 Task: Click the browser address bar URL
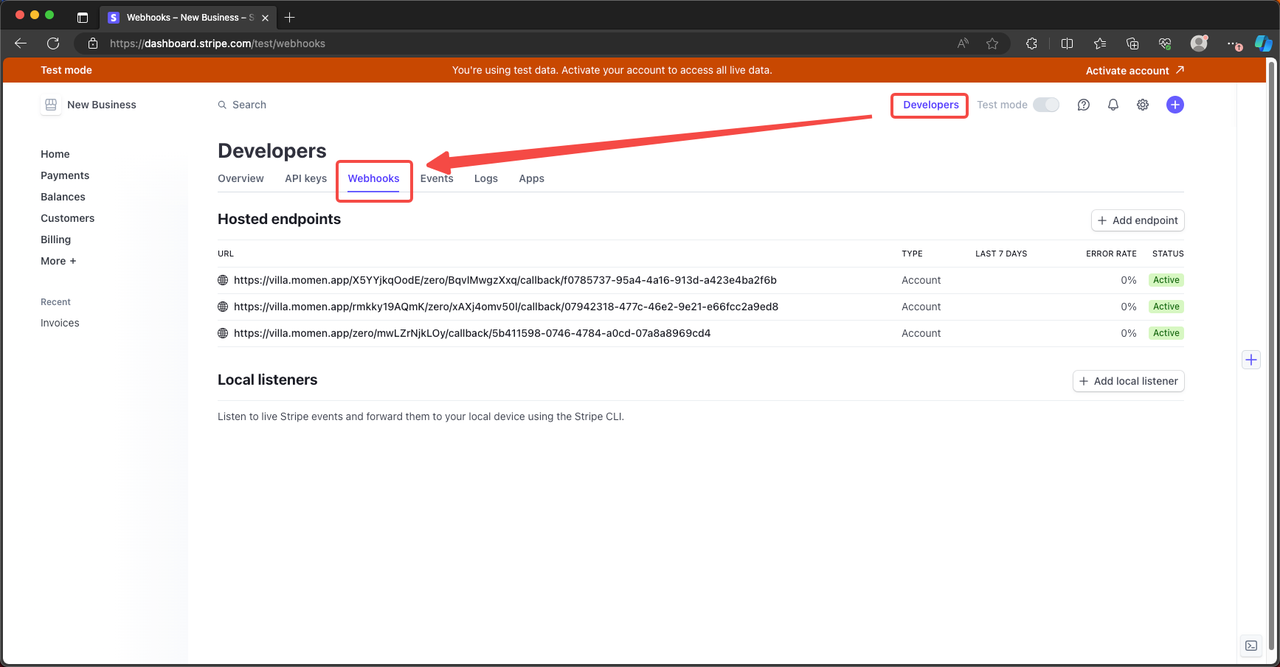tap(217, 44)
